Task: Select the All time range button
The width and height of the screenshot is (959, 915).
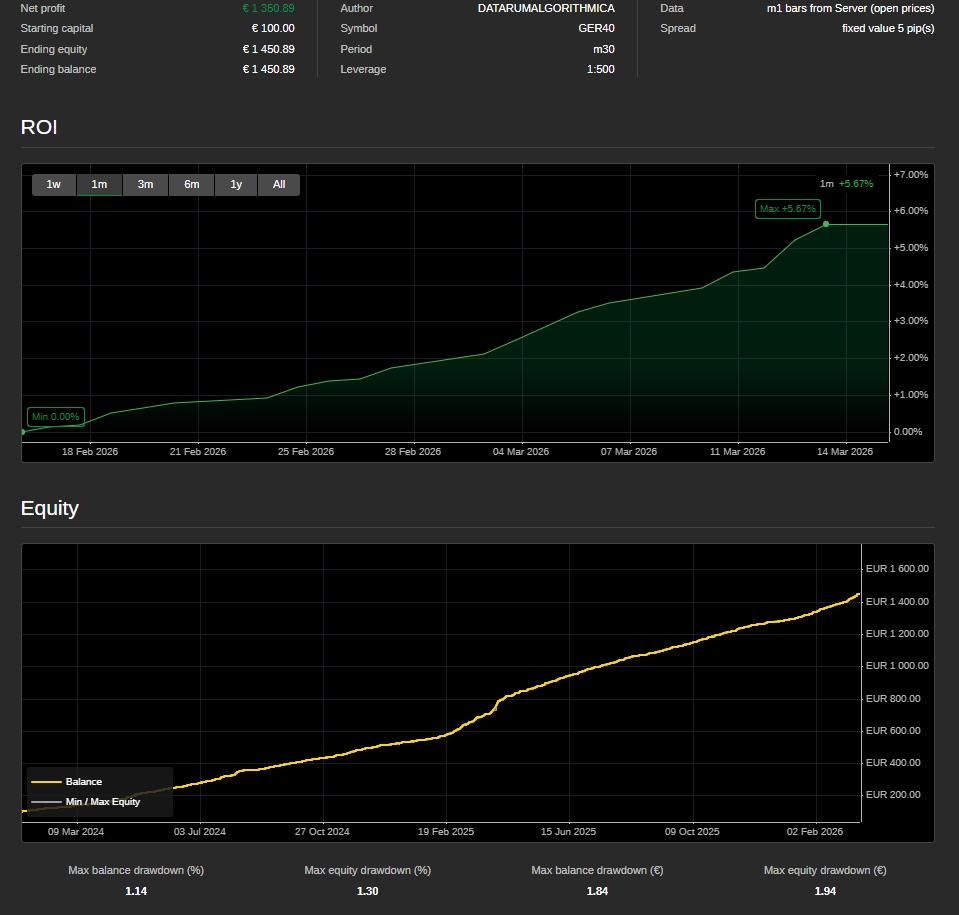Action: point(279,184)
